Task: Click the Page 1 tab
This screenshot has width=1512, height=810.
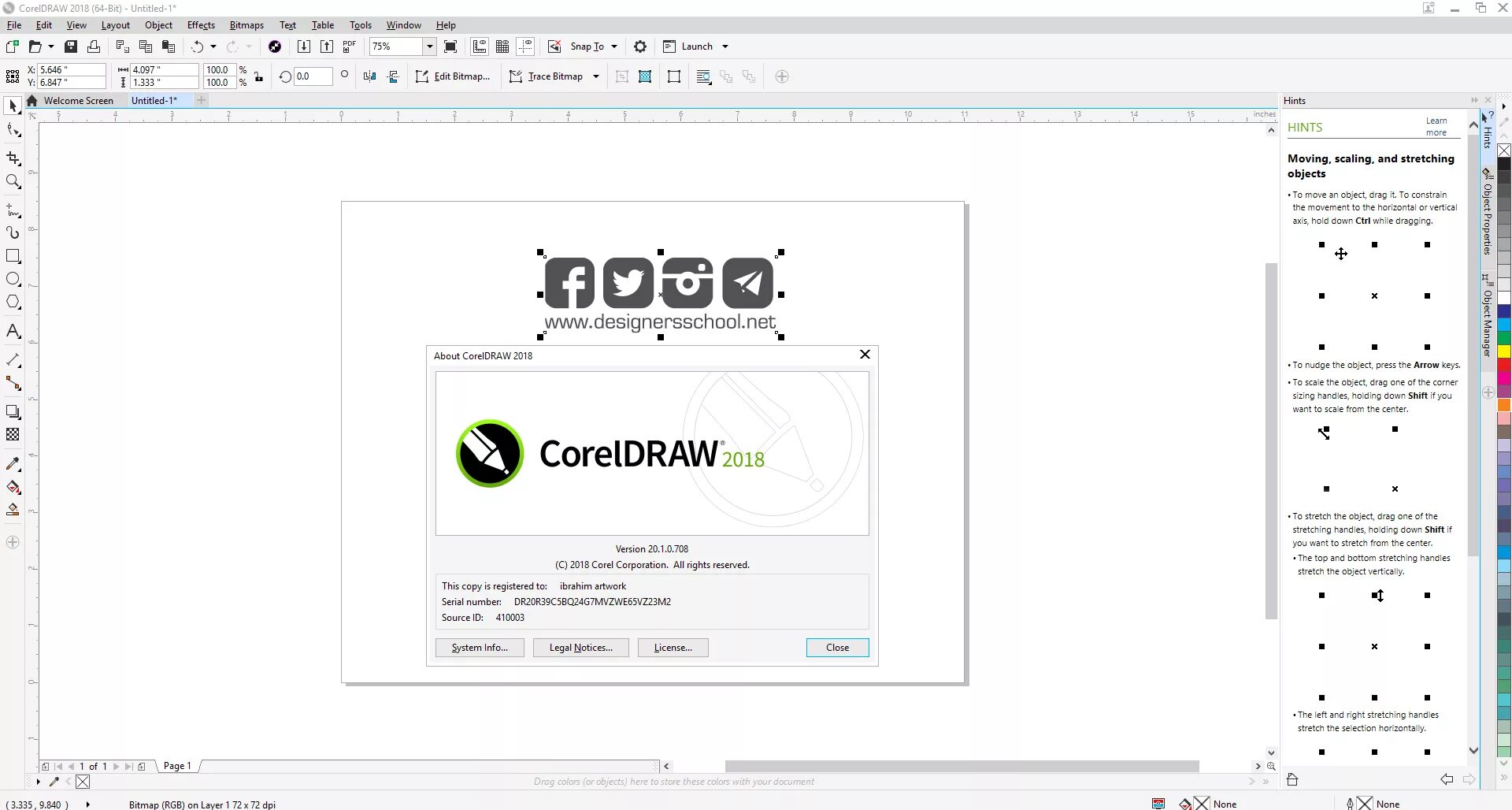Action: click(177, 766)
